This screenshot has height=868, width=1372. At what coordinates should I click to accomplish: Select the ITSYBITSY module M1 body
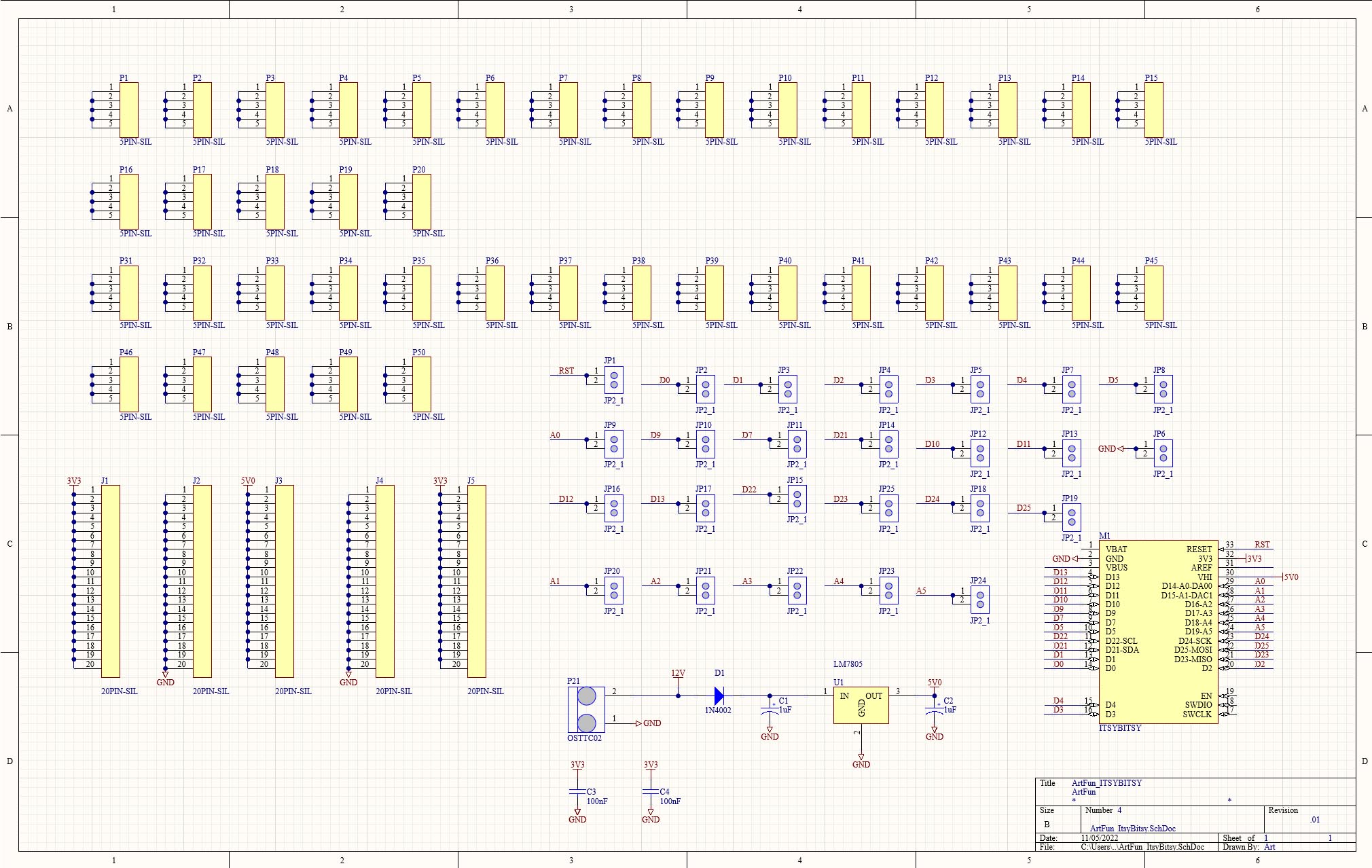click(1158, 632)
